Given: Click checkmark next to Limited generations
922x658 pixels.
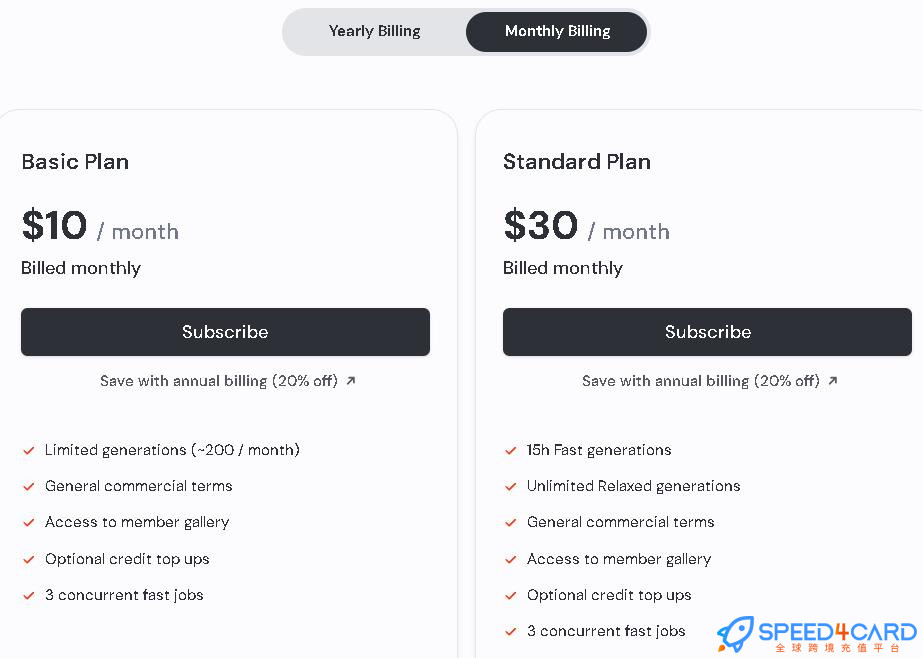Looking at the screenshot, I should [x=28, y=450].
